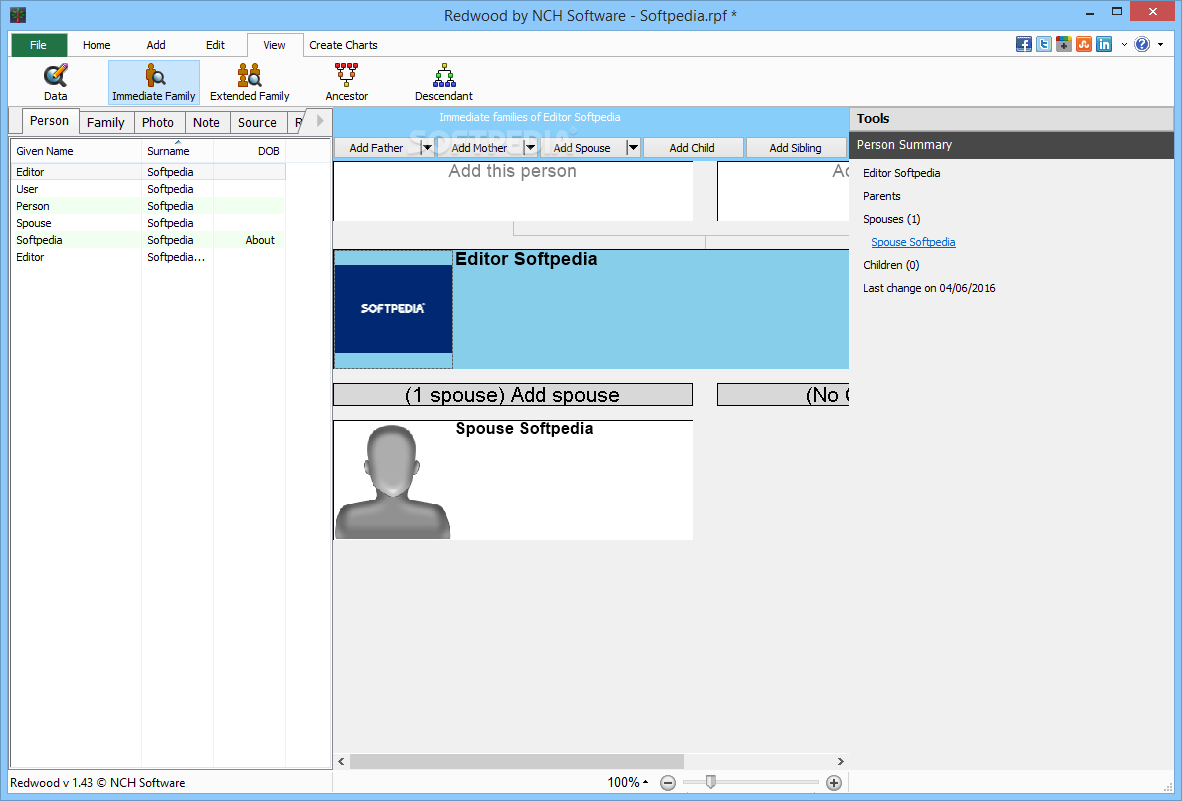Click the Add Child button
This screenshot has height=801, width=1182.
692,148
